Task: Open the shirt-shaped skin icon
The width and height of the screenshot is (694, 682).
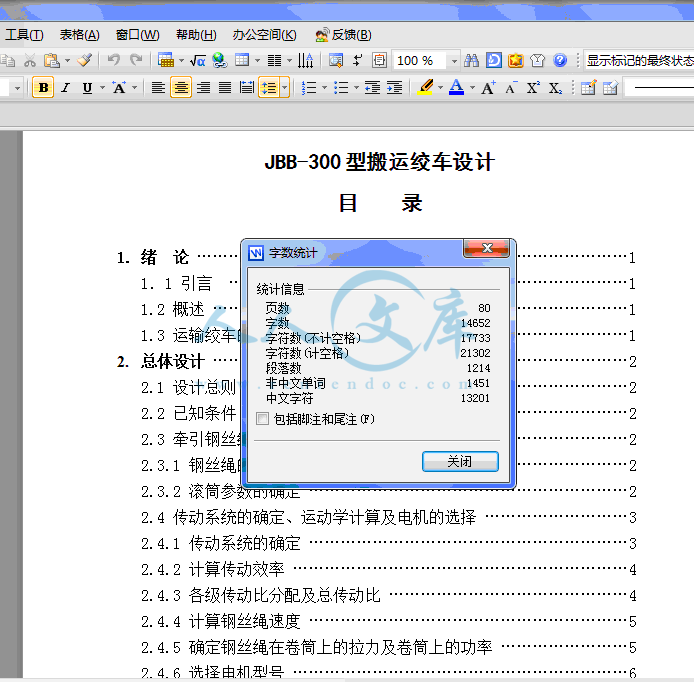Action: point(537,60)
